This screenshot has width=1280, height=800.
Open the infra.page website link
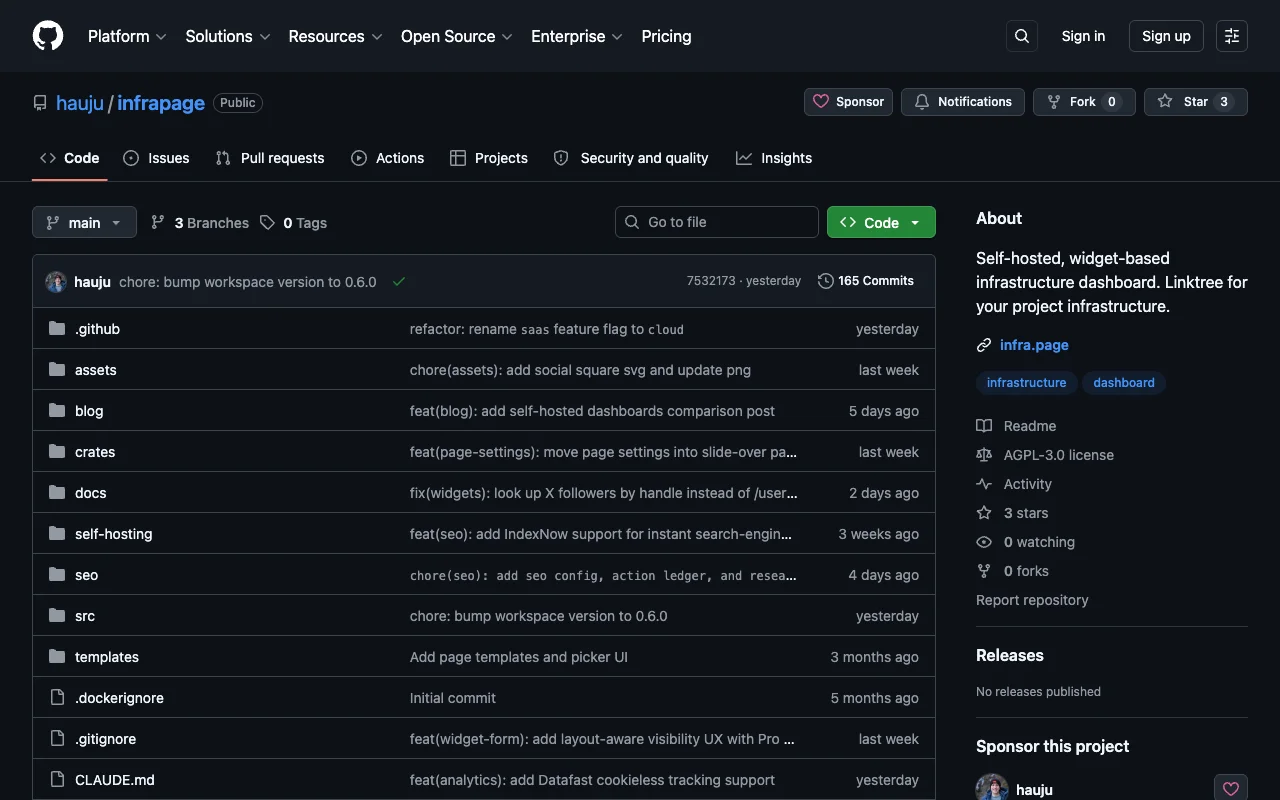coord(1034,345)
